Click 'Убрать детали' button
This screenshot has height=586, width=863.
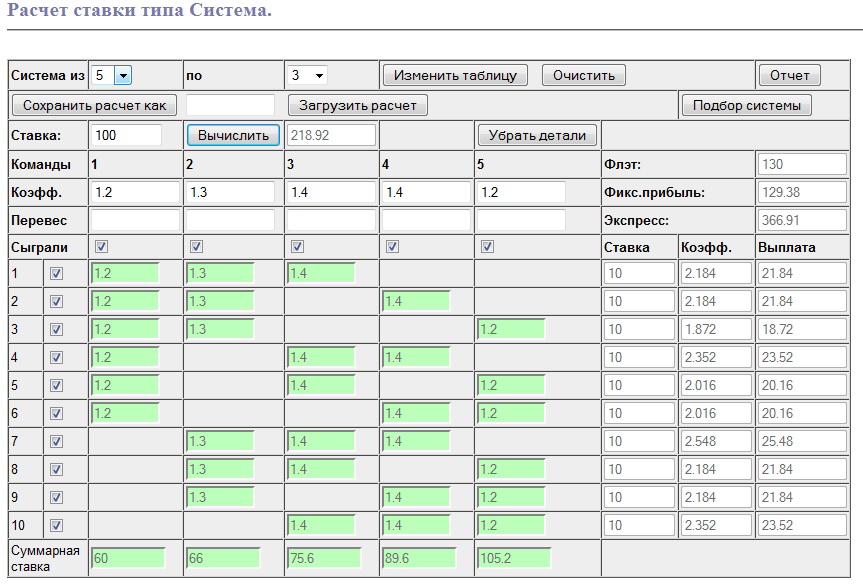537,135
